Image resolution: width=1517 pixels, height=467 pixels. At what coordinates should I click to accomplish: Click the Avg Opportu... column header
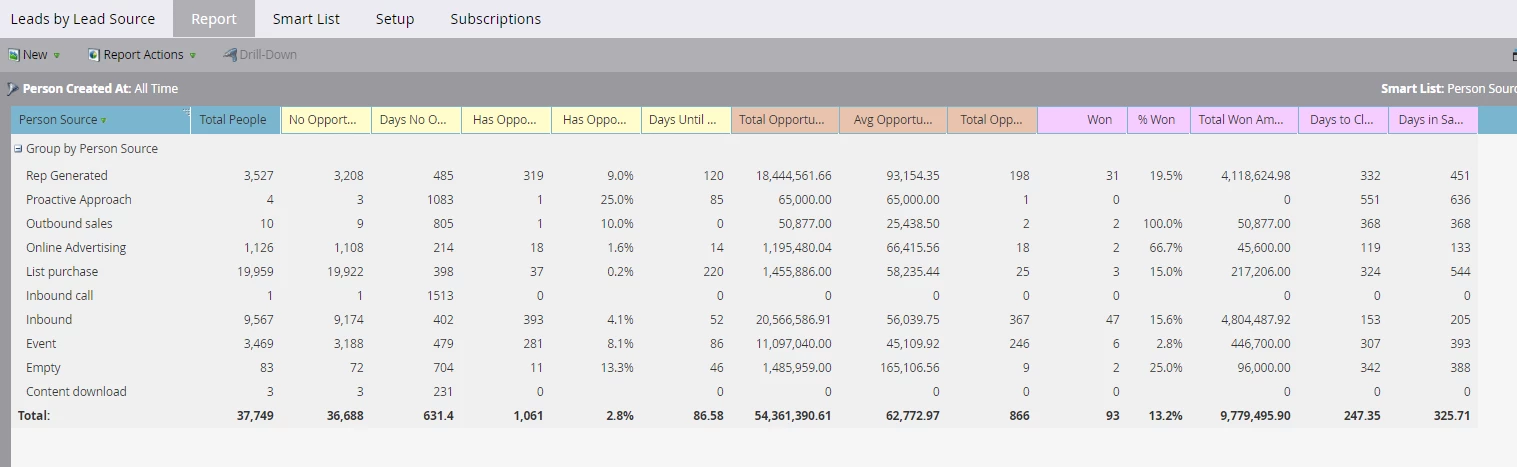click(893, 120)
